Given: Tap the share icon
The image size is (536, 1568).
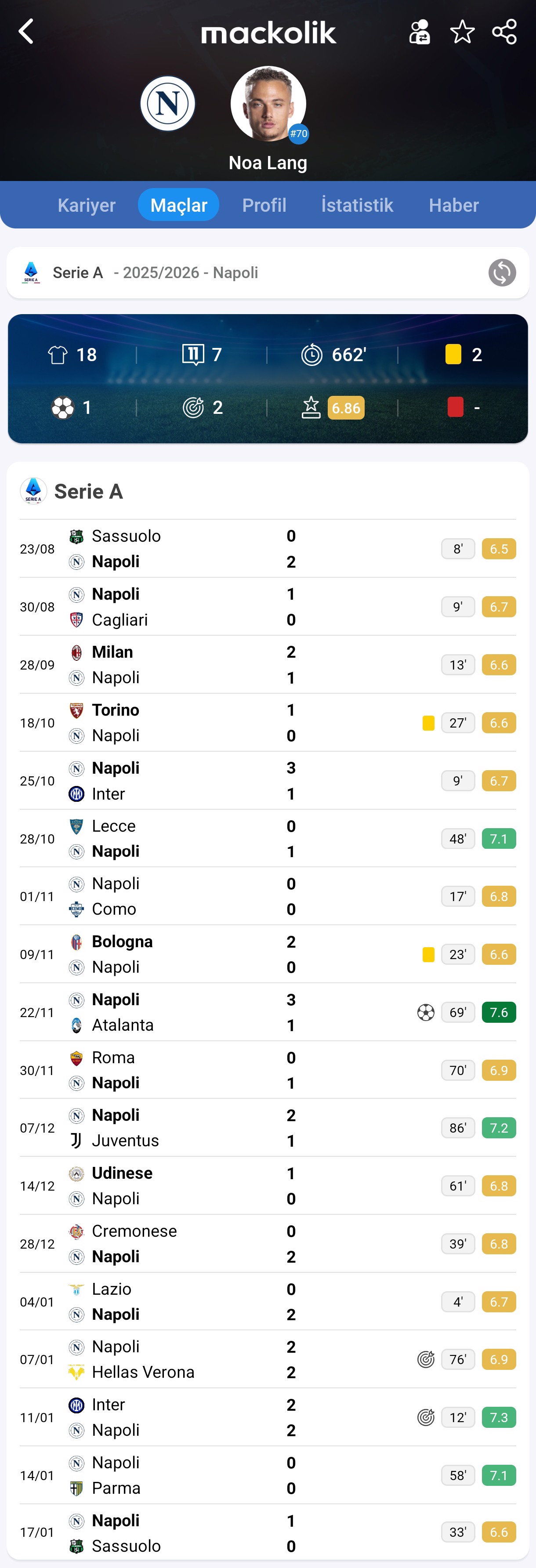Looking at the screenshot, I should click(x=504, y=32).
